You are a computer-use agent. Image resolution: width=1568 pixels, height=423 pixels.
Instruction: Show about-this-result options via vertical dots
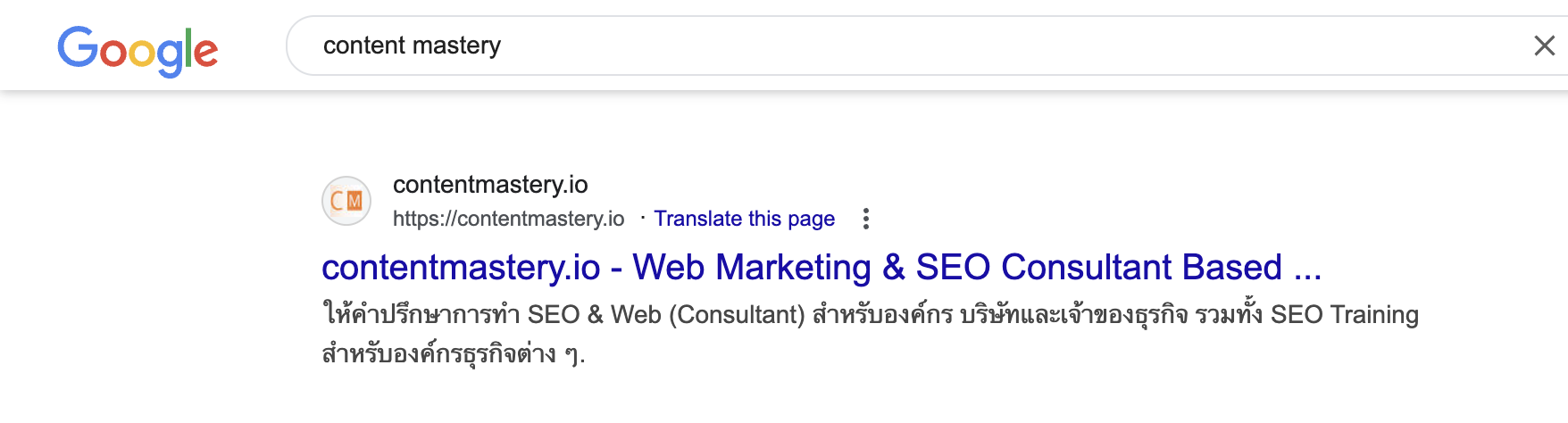click(x=865, y=219)
